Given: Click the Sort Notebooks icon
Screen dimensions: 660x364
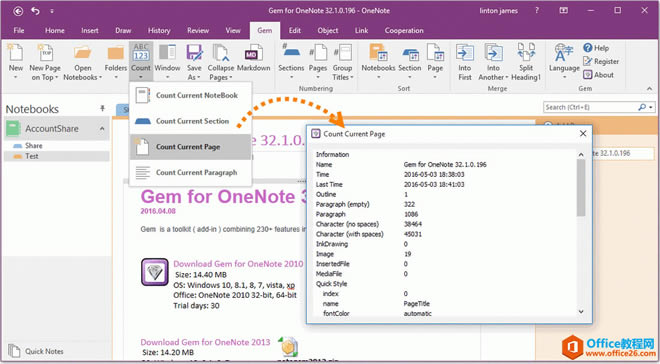Looking at the screenshot, I should [x=378, y=53].
